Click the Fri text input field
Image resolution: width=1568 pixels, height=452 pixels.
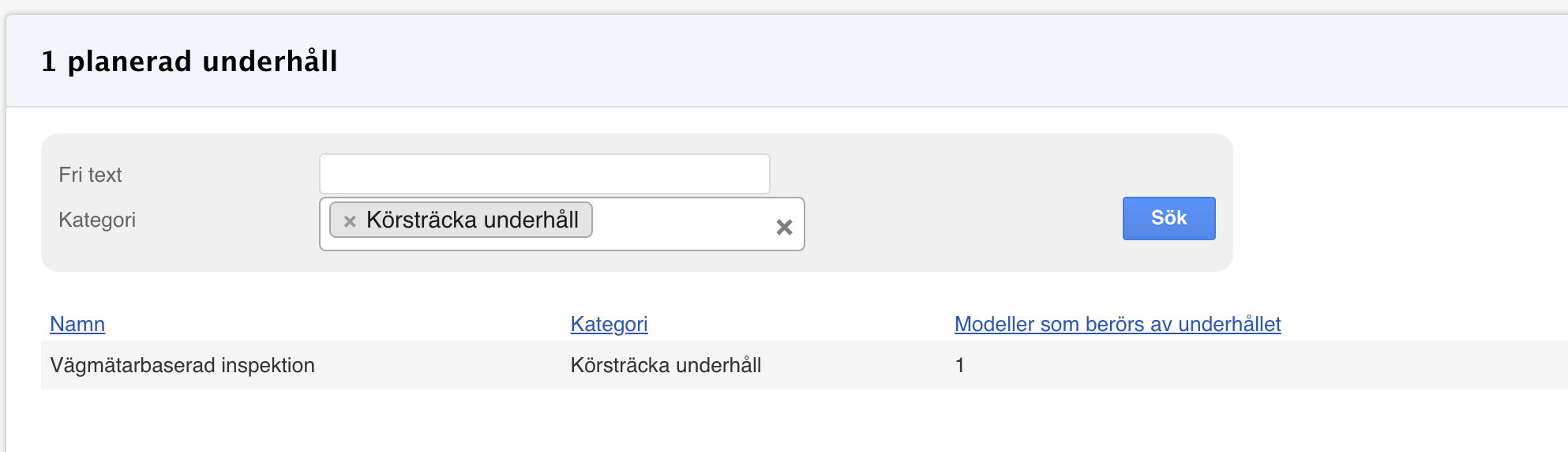[544, 174]
